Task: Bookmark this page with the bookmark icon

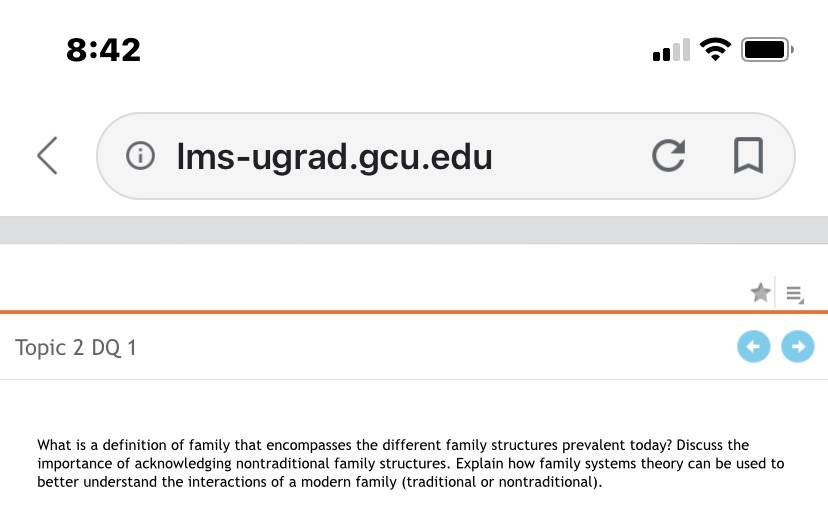Action: tap(749, 155)
